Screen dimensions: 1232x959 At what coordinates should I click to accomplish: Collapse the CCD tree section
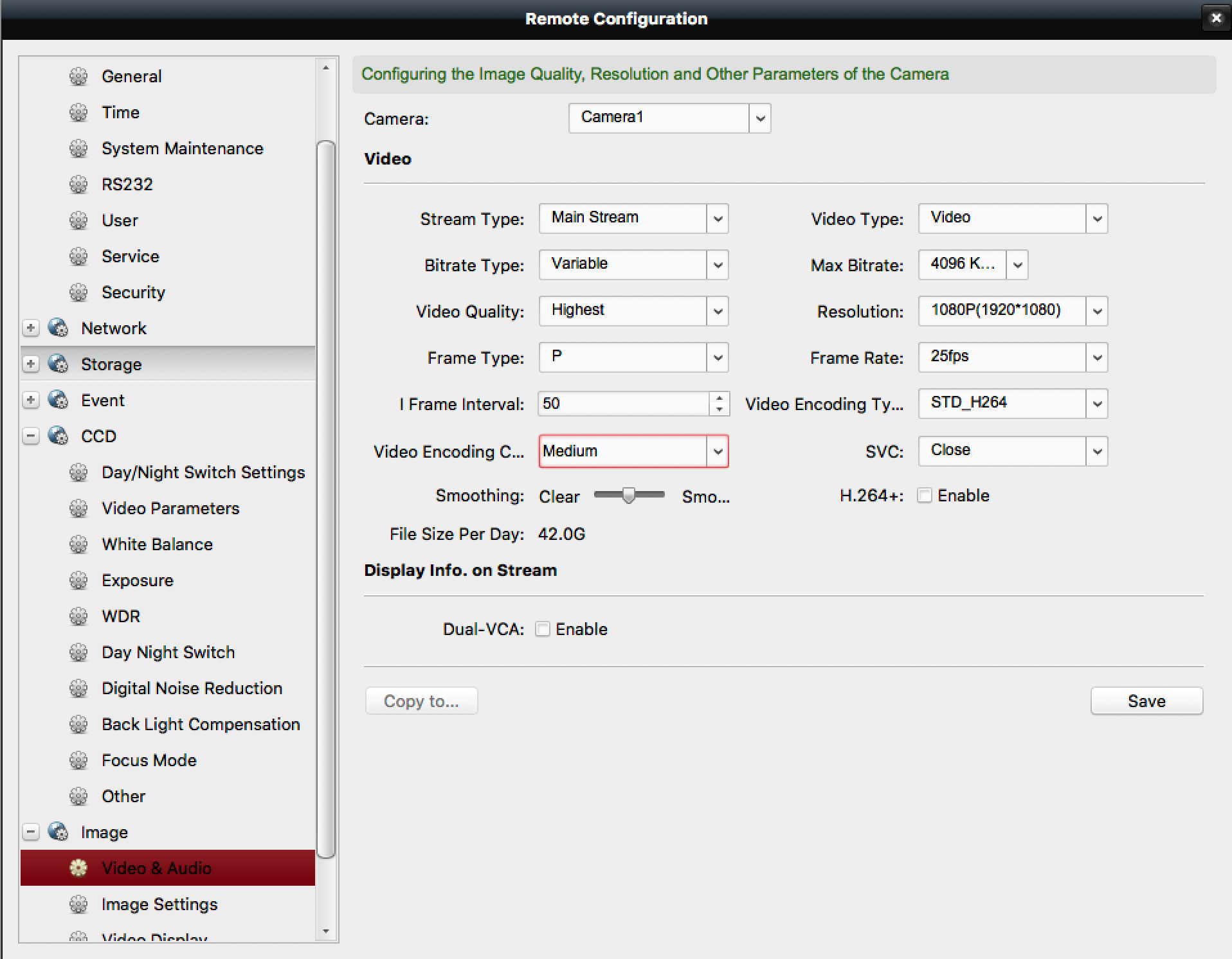pos(30,436)
